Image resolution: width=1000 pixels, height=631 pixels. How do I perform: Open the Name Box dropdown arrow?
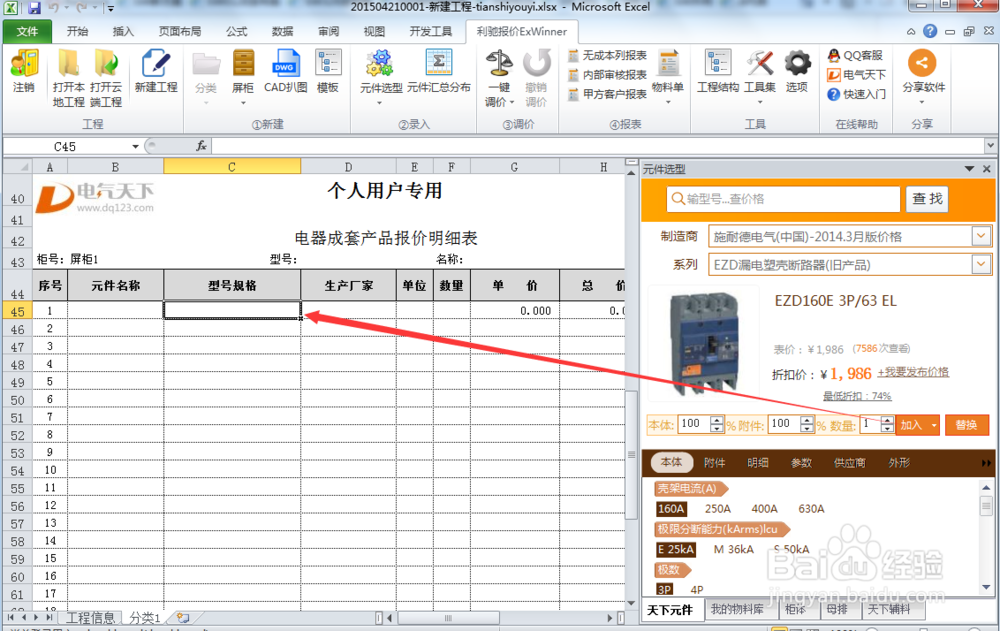tap(135, 147)
